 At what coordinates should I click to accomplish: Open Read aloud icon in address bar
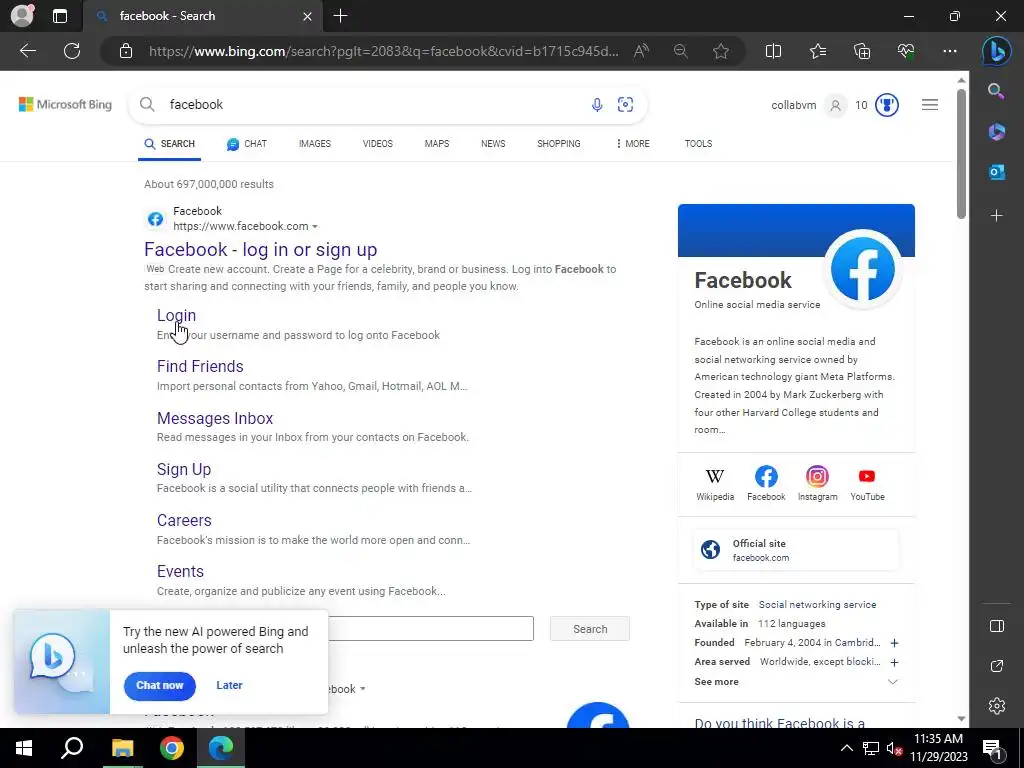tap(641, 51)
